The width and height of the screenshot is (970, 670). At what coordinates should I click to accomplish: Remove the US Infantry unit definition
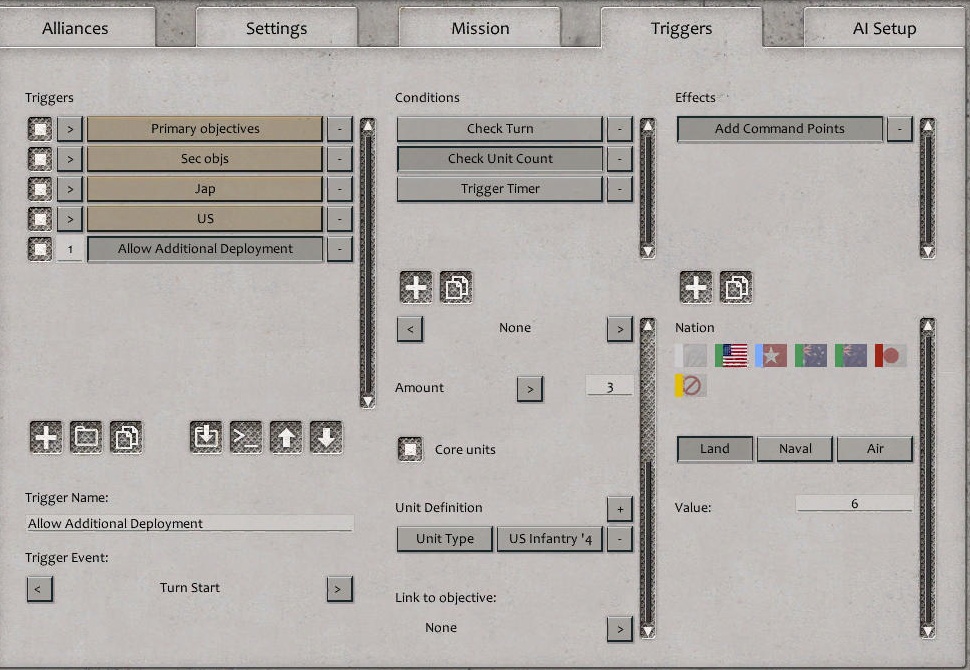click(620, 539)
